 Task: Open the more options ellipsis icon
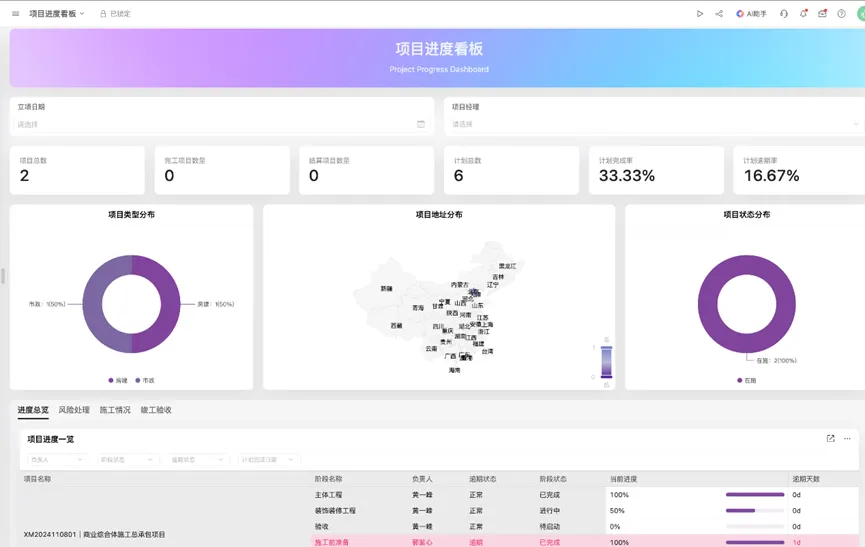[x=847, y=438]
